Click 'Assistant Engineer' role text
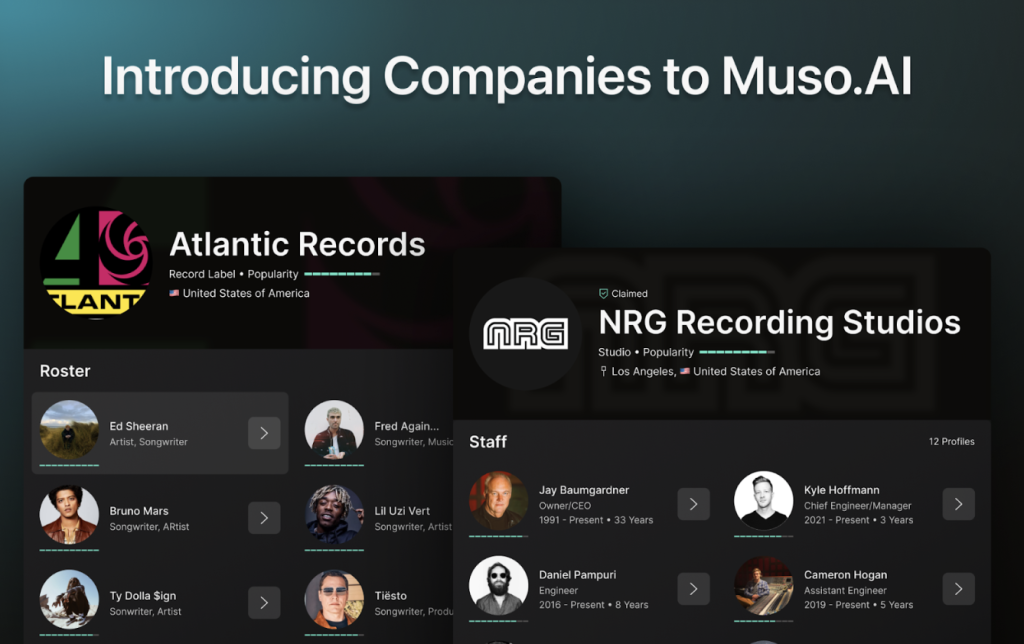This screenshot has height=644, width=1024. click(845, 590)
